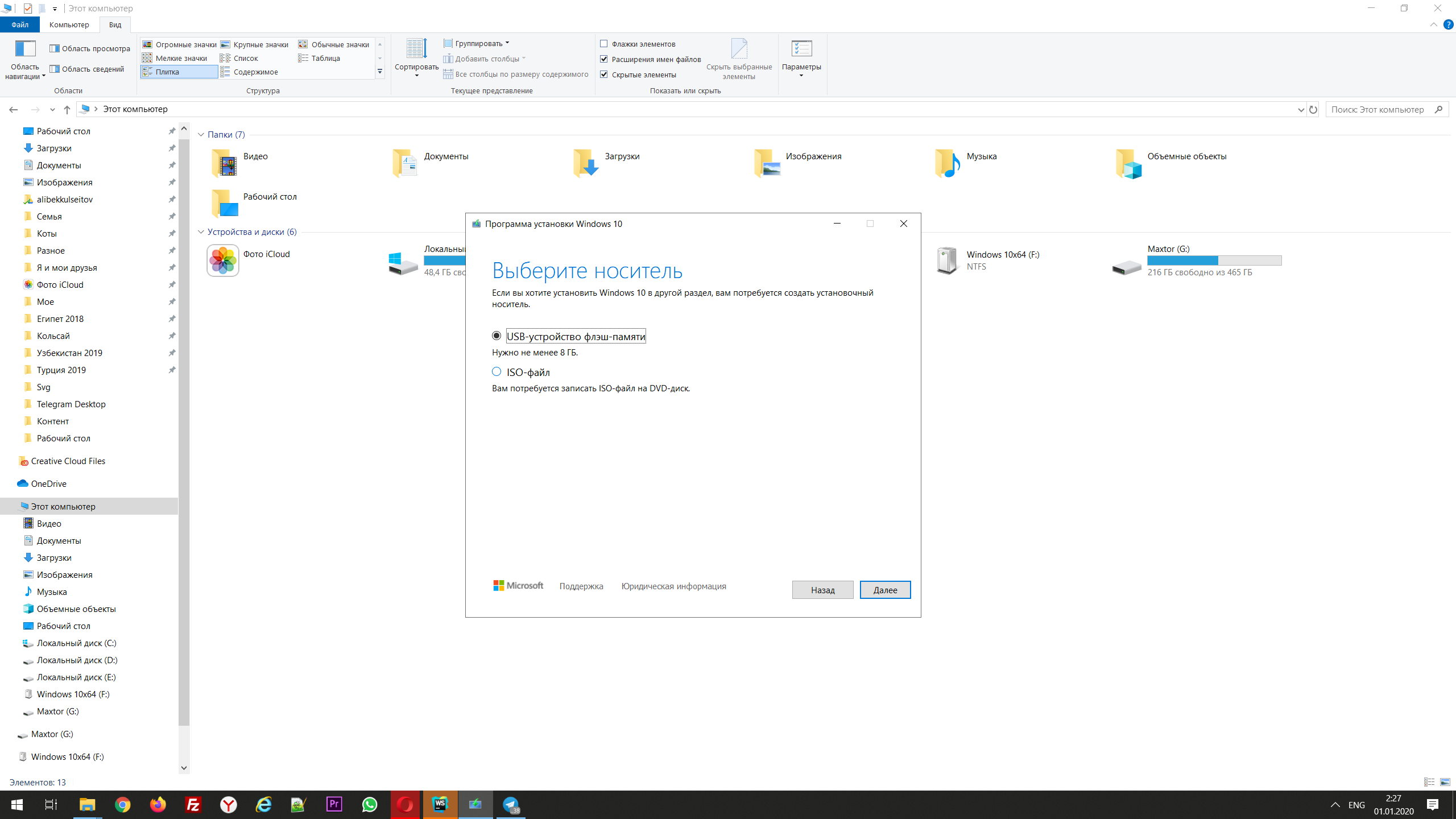Select Large icons (Крупные значки) view
This screenshot has height=819, width=1456.
click(255, 44)
